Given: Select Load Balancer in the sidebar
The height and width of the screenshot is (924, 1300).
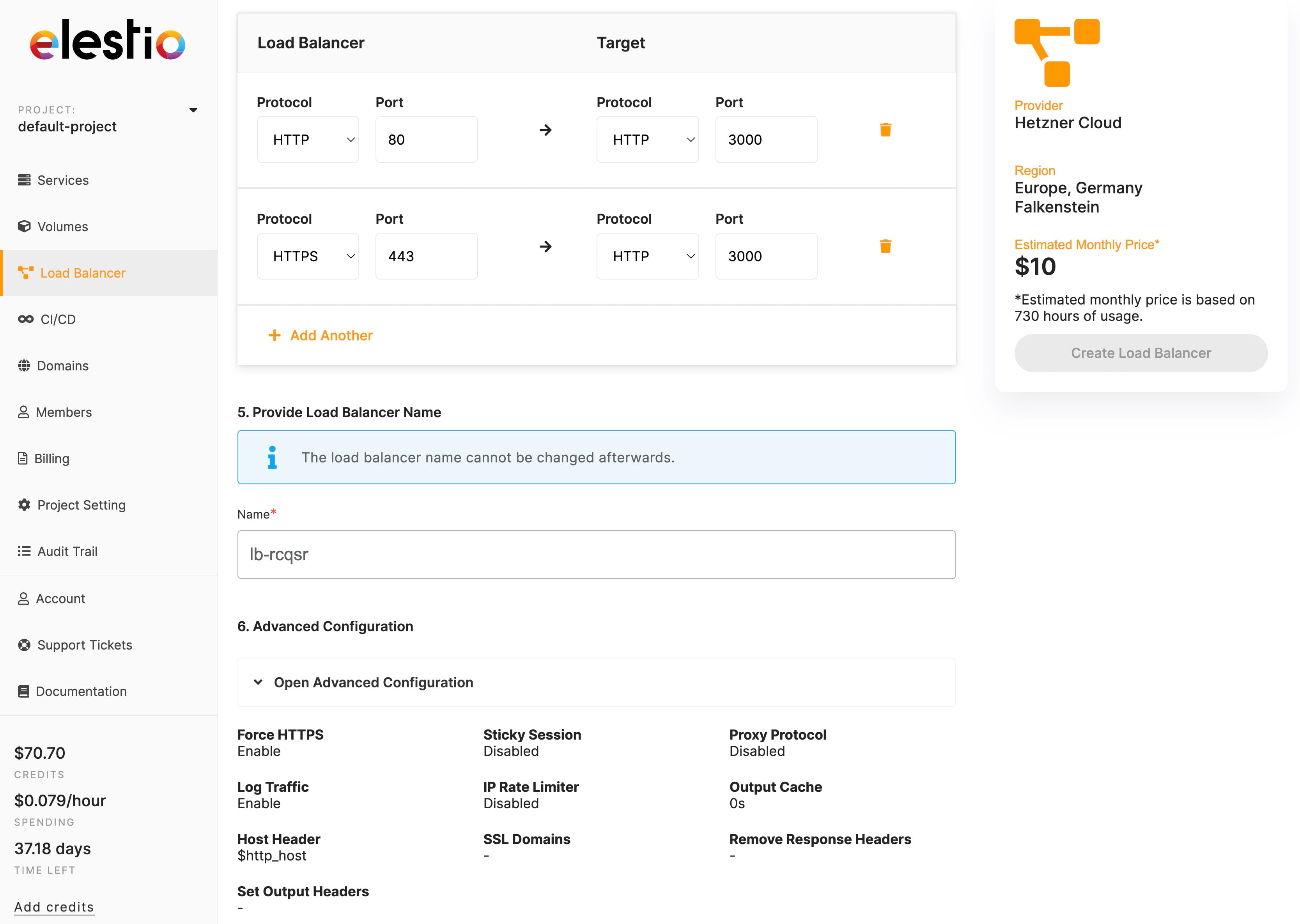Looking at the screenshot, I should coord(83,273).
